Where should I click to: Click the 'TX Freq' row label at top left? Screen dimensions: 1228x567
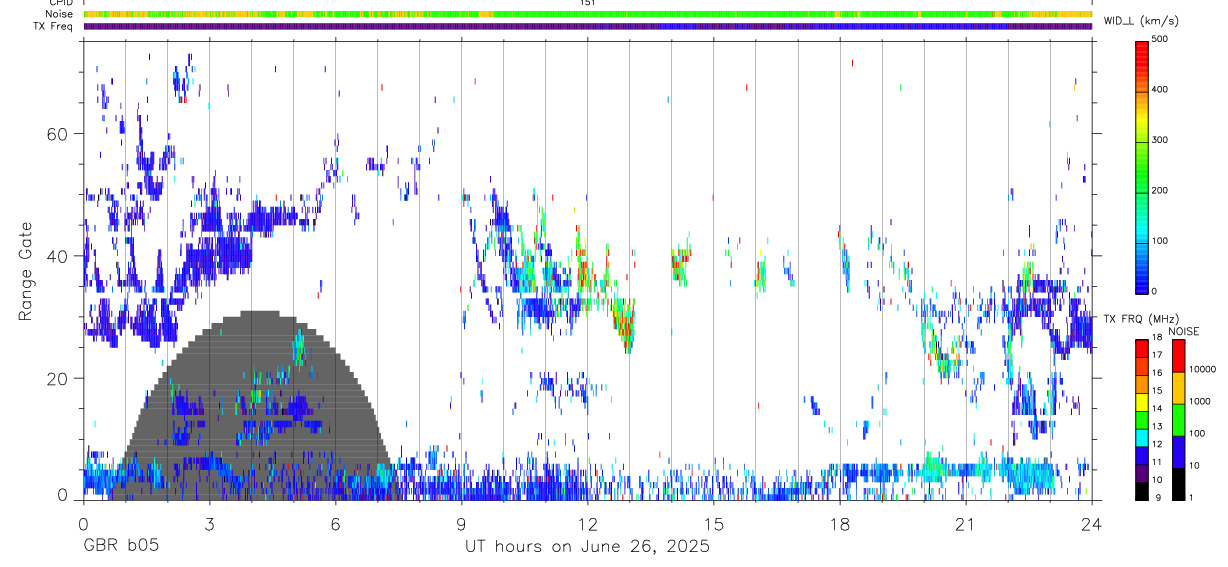tap(54, 26)
